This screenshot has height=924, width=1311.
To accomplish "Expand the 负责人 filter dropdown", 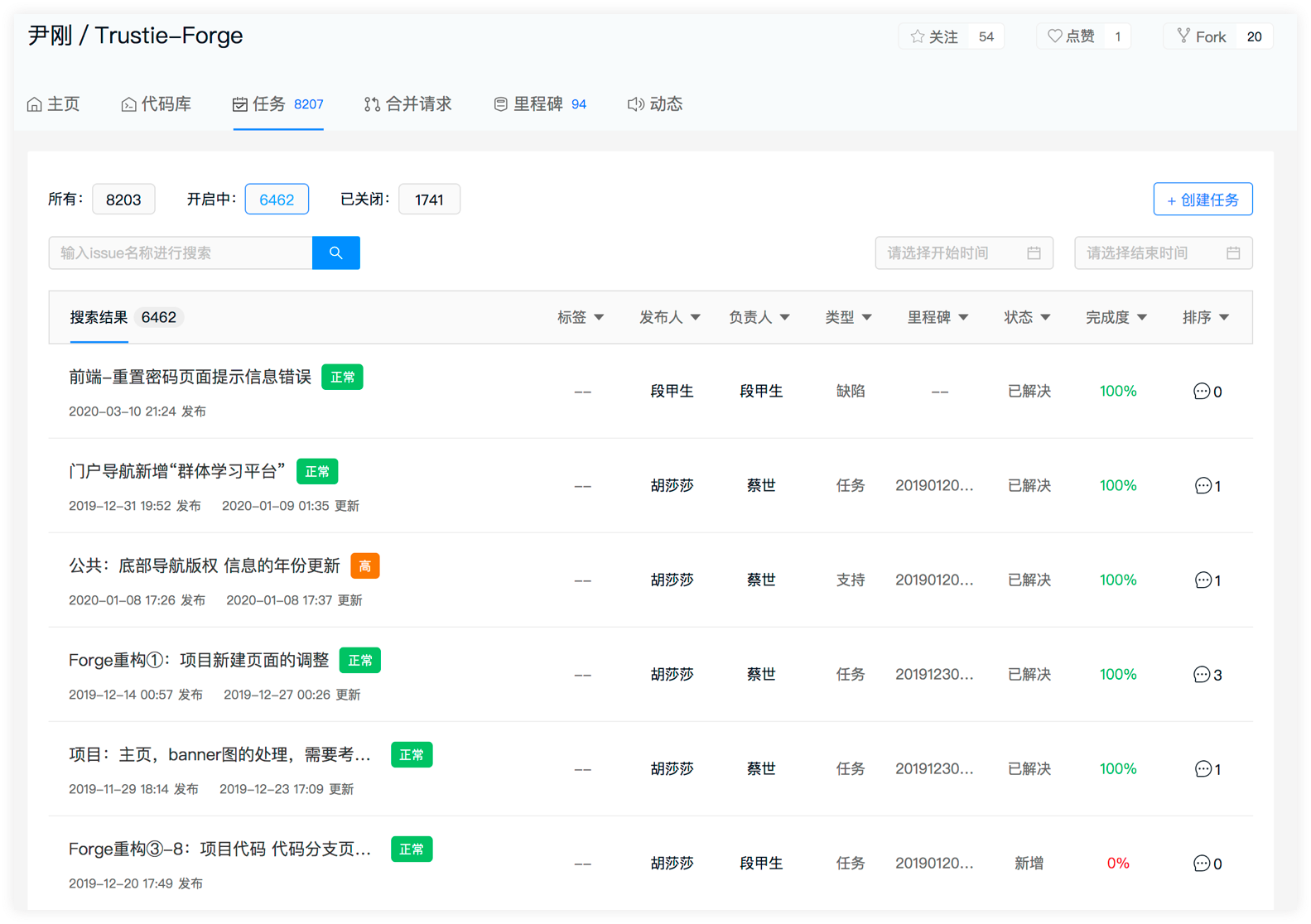I will 759,317.
